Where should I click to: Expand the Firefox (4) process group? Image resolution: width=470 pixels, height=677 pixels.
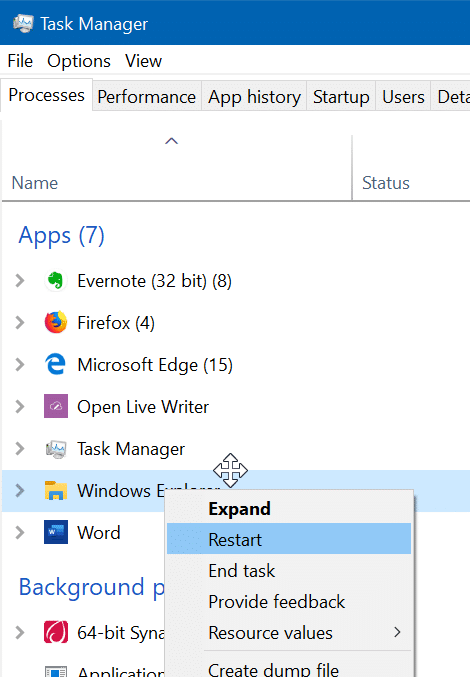pos(19,323)
